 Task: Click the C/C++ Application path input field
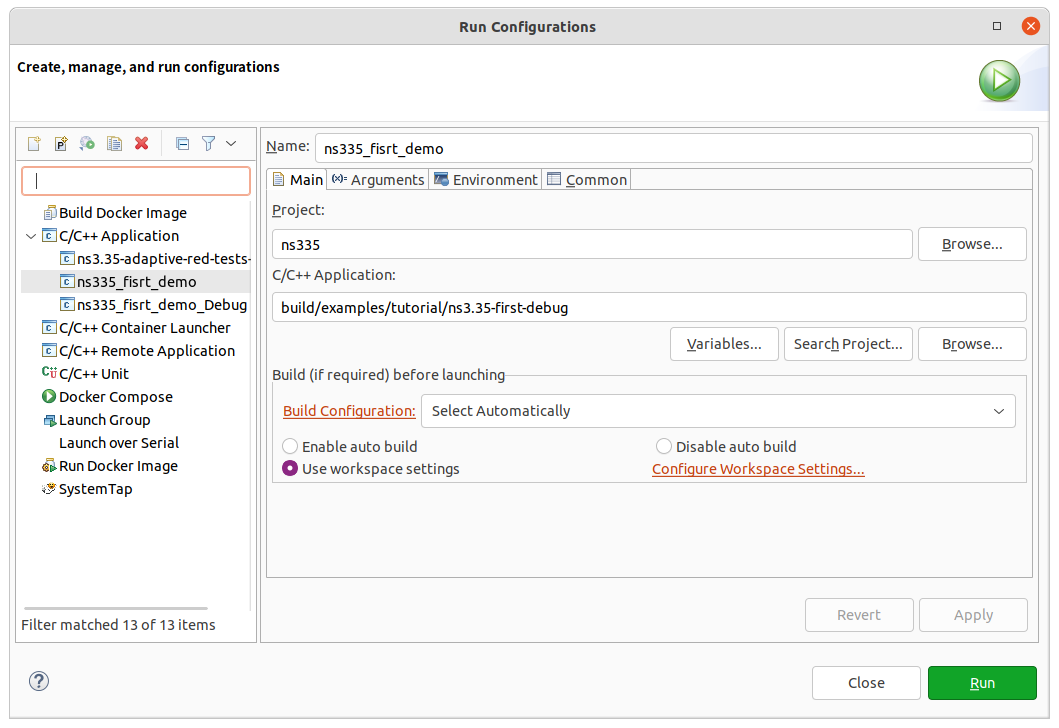pyautogui.click(x=649, y=308)
